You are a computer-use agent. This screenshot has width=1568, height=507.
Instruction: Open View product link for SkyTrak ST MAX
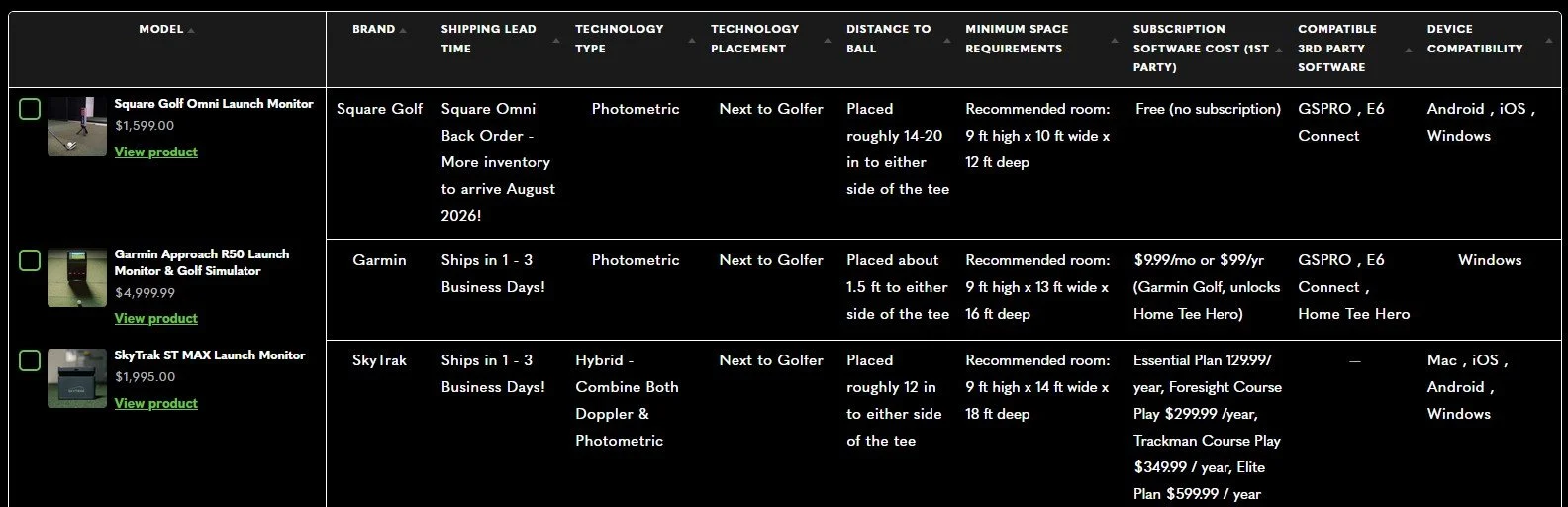click(156, 403)
